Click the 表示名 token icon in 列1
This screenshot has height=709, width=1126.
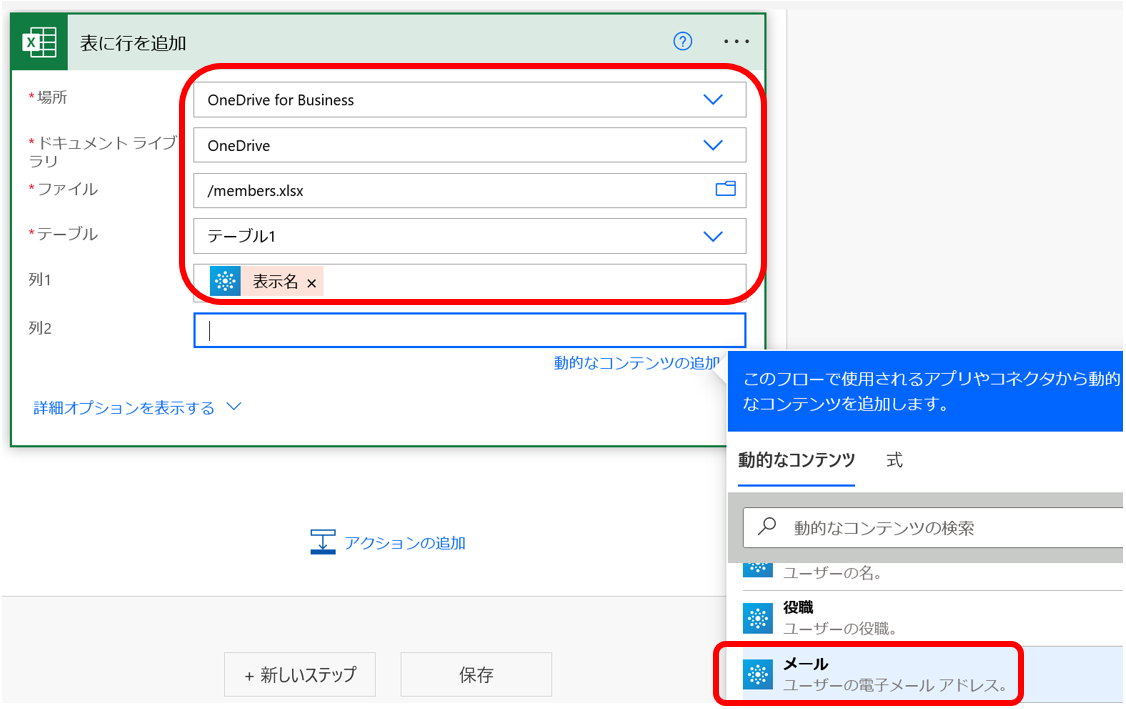(225, 281)
